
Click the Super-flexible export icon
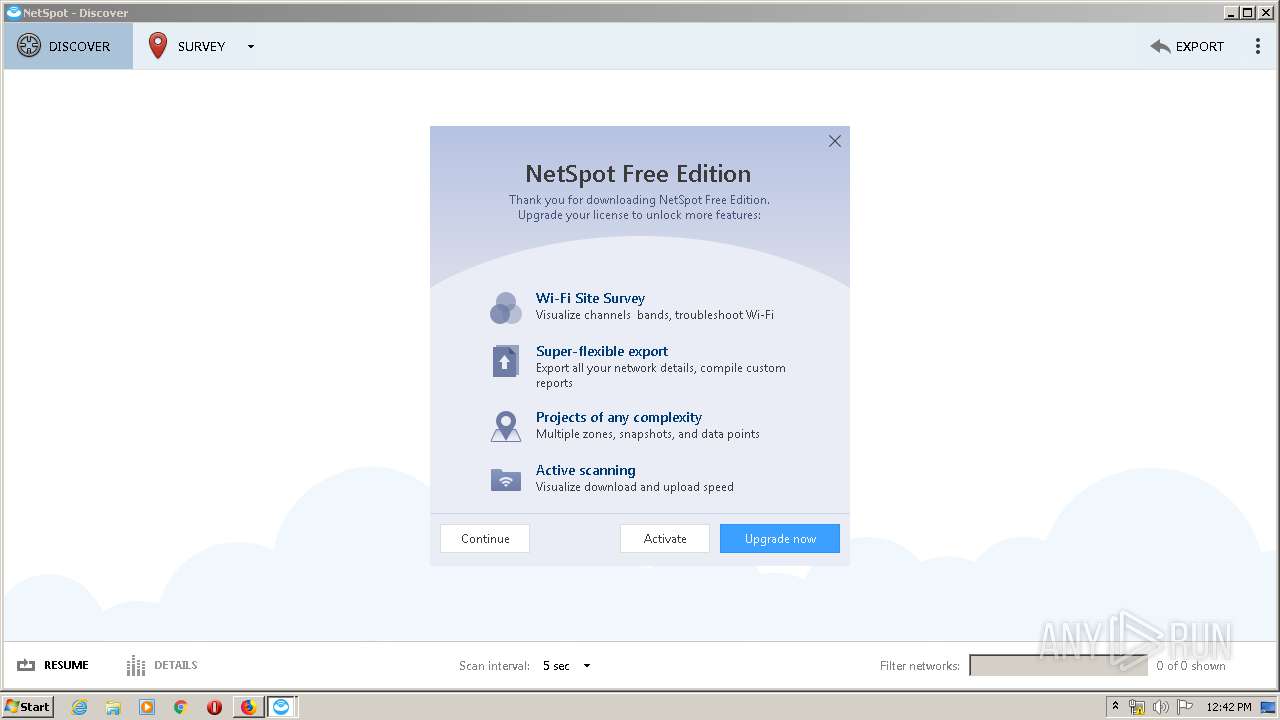(505, 361)
